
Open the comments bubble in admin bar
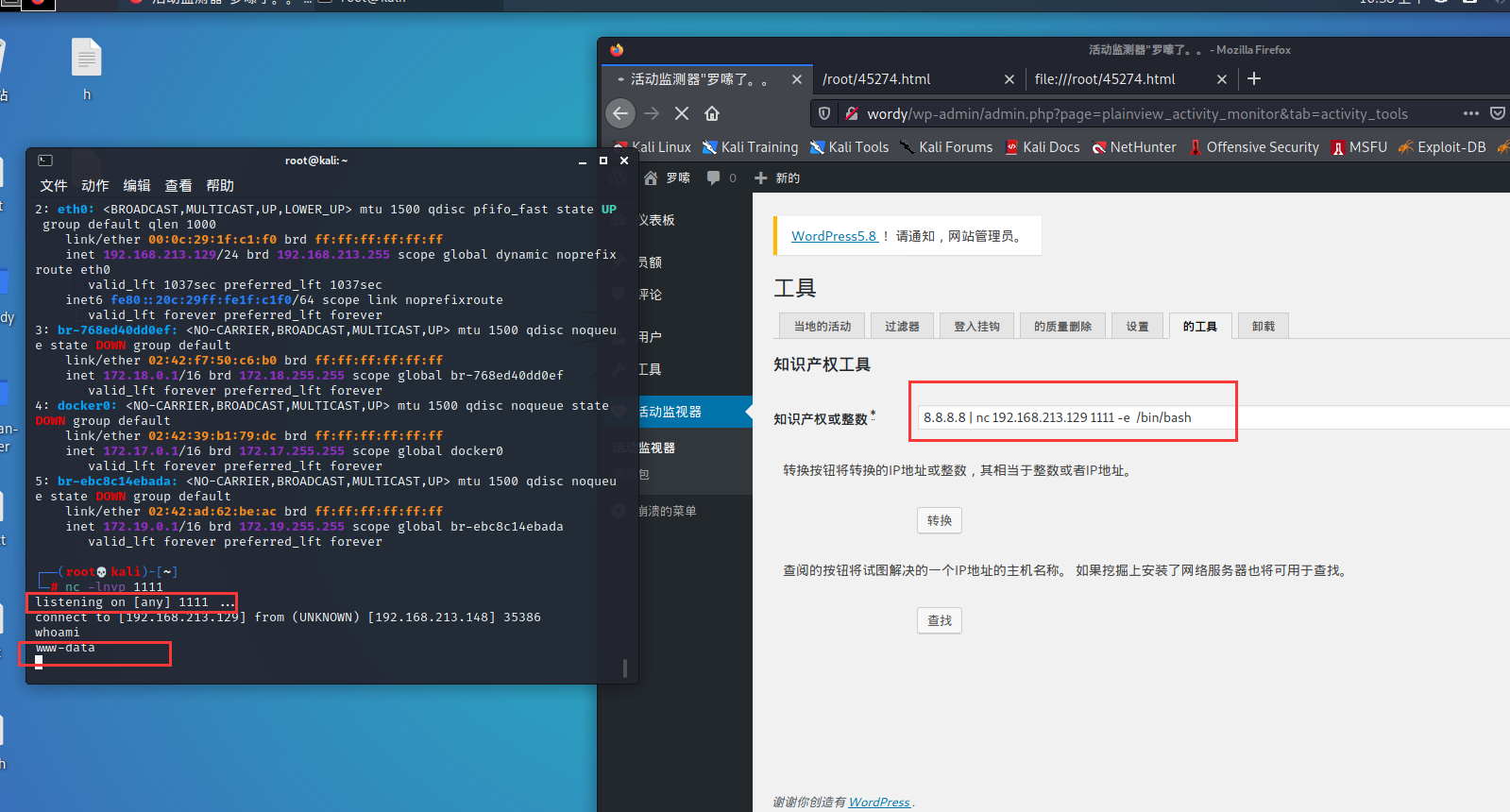coord(721,178)
